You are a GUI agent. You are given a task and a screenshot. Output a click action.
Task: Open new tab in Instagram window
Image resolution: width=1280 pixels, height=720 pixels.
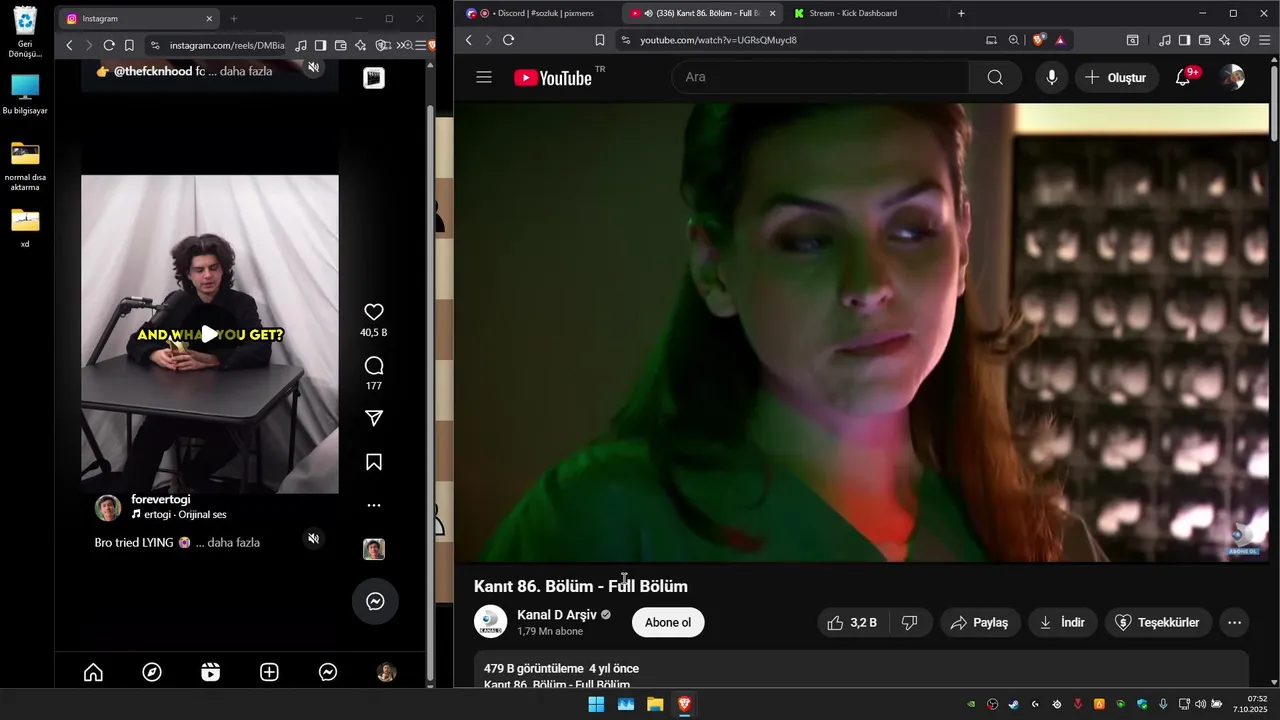pos(234,18)
